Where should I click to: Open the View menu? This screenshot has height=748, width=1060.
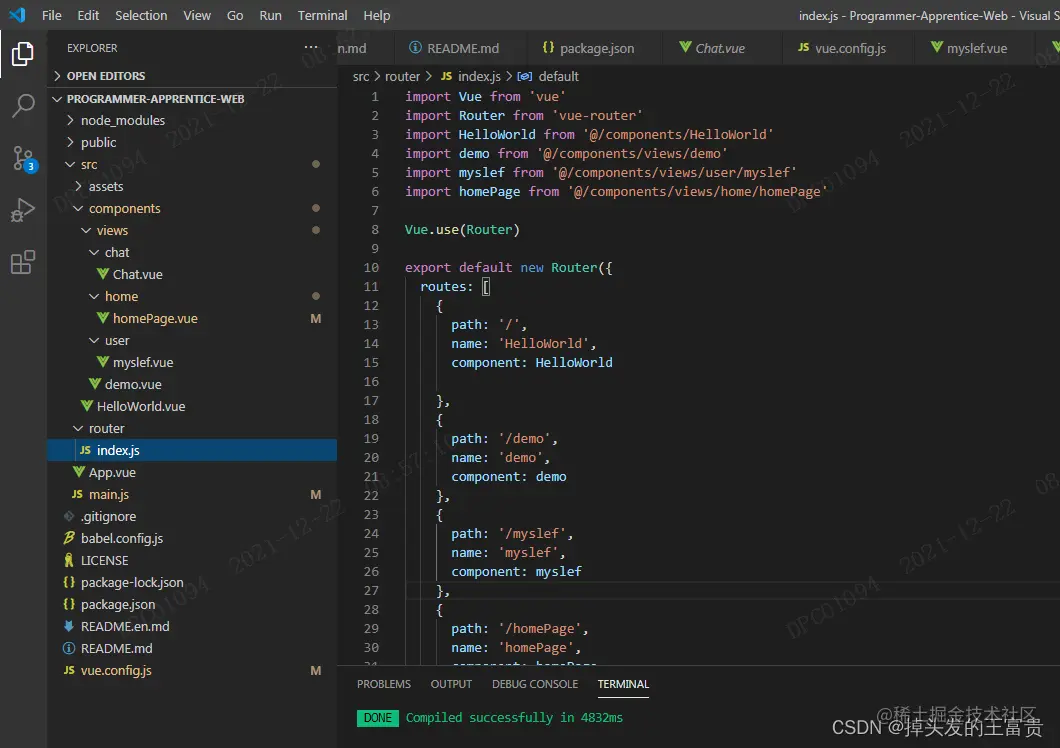pos(197,15)
